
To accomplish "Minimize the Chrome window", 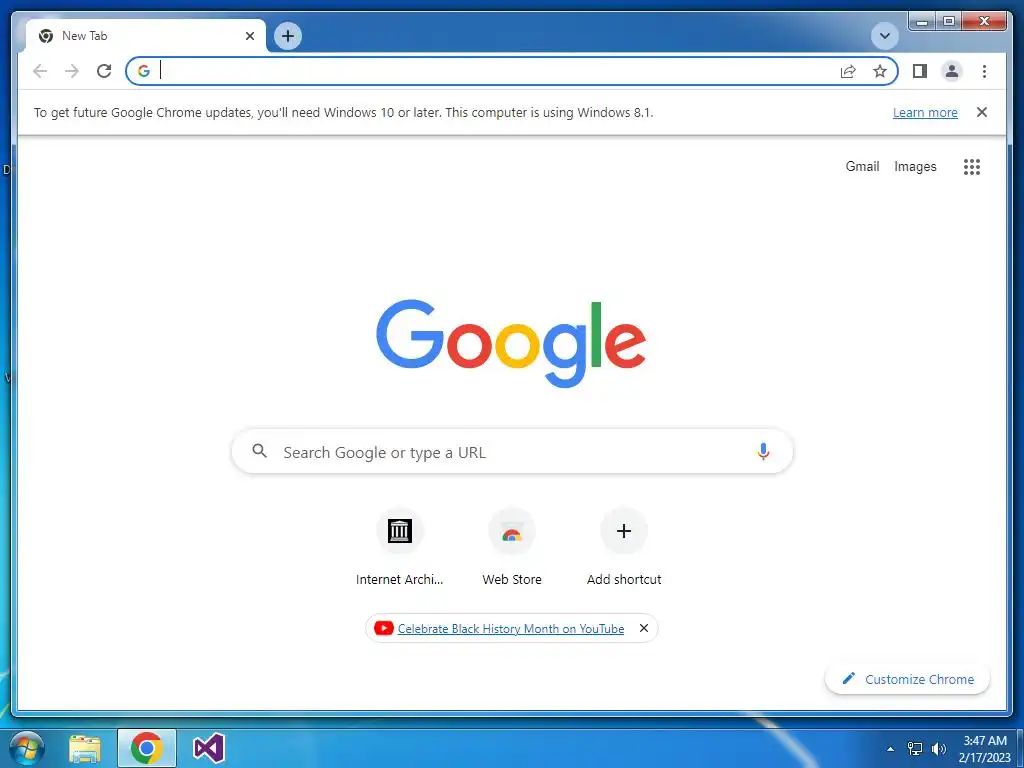I will [922, 22].
